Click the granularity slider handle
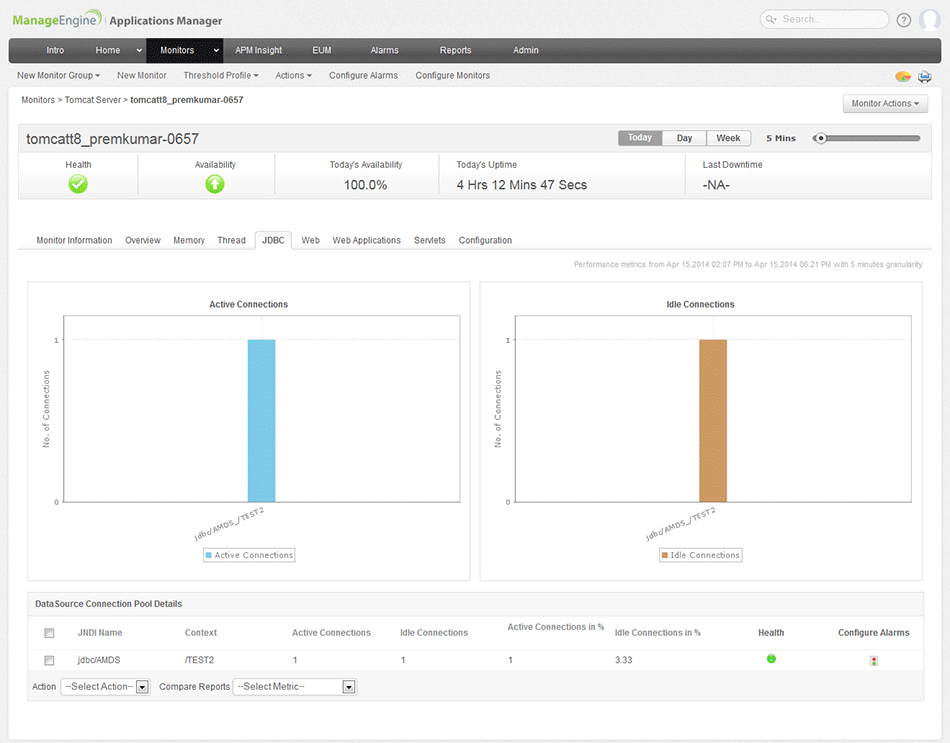Image resolution: width=950 pixels, height=743 pixels. [820, 138]
